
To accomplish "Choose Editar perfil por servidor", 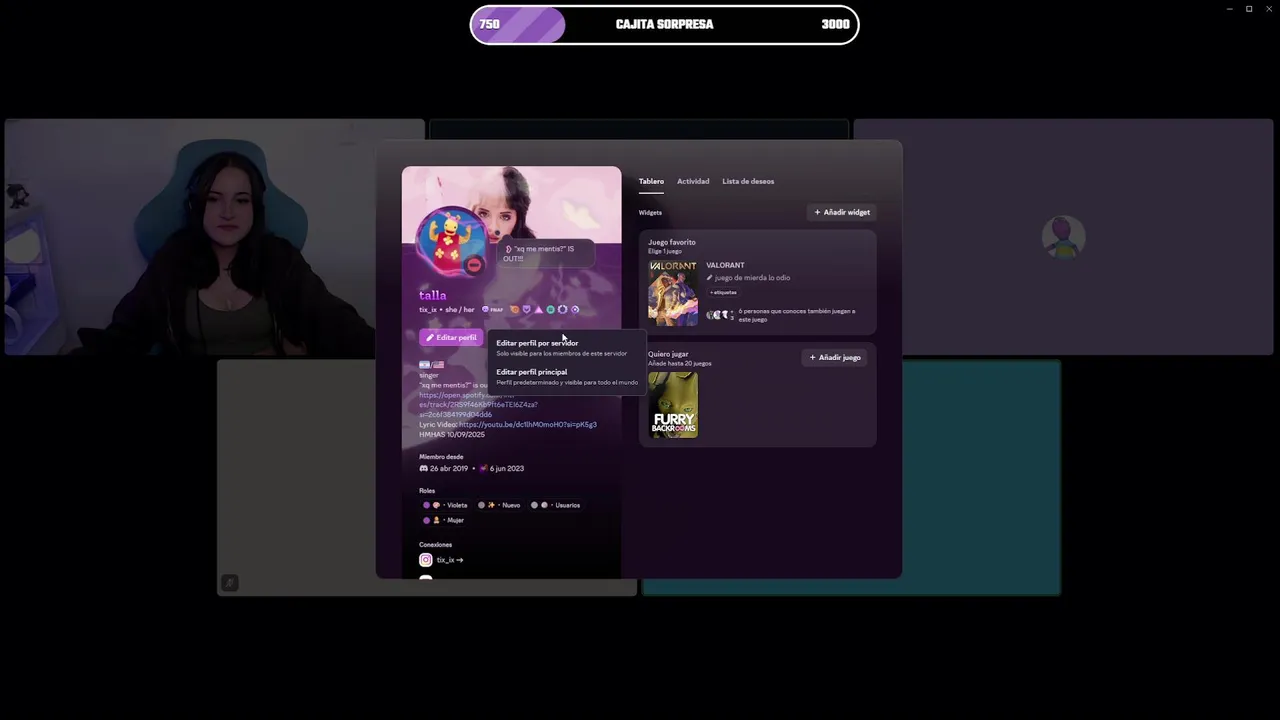I will 567,347.
